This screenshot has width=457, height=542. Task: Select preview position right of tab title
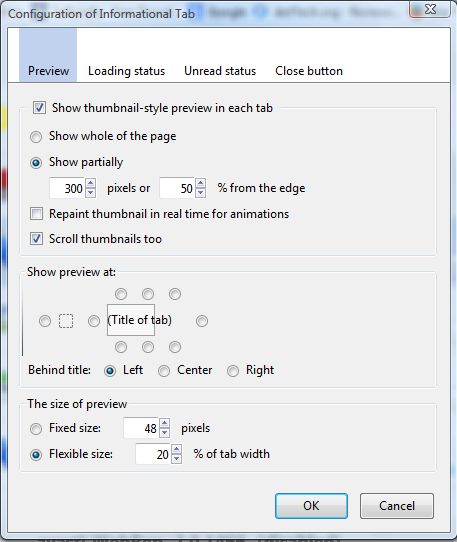(x=202, y=321)
